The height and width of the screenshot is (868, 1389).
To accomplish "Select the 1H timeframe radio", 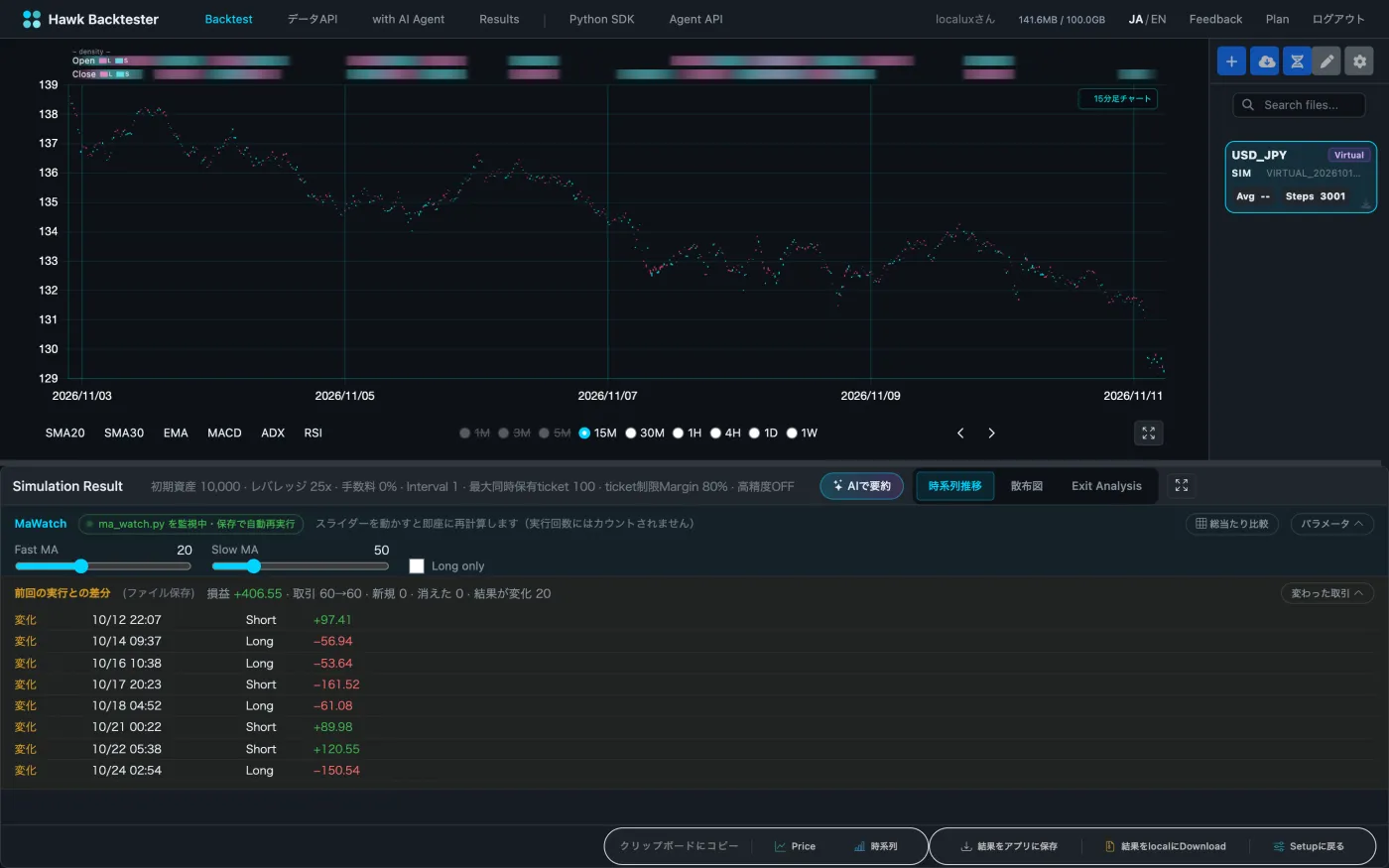I will point(678,433).
